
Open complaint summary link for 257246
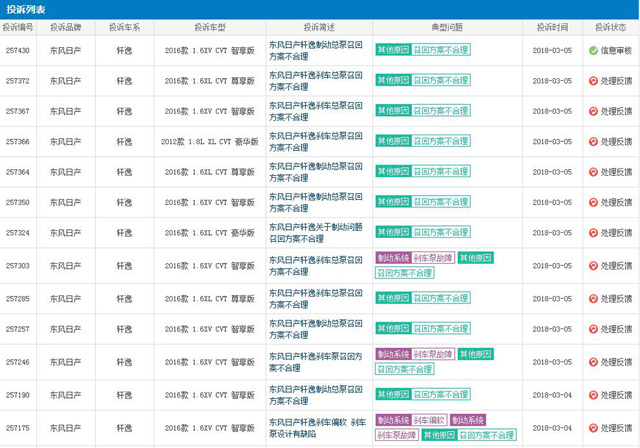316,362
